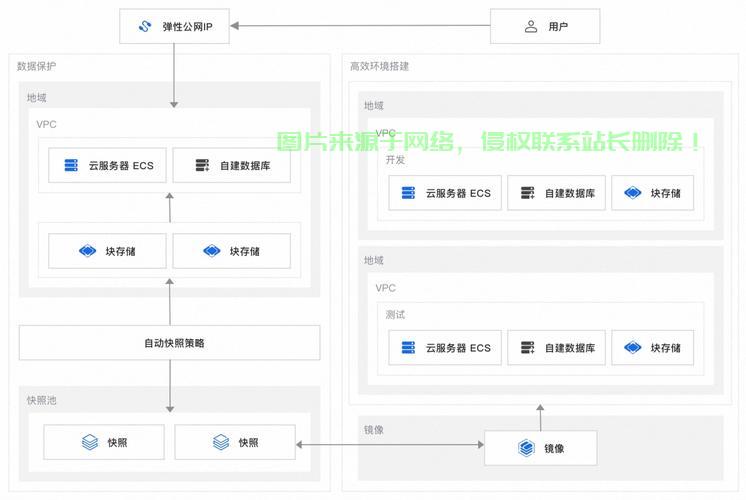Viewport: 746px width, 500px height.
Task: Select the left 快照 icon in 快照池
Action: point(90,442)
